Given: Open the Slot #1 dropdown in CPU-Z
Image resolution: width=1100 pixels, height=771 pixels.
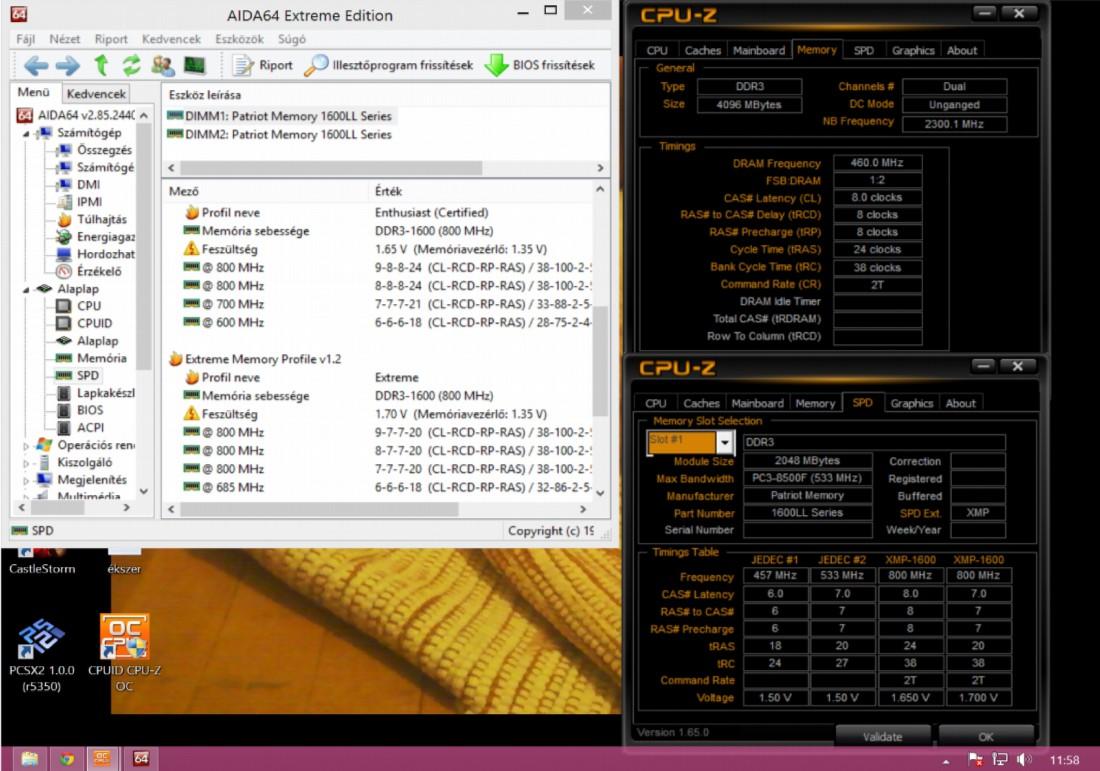Looking at the screenshot, I should tap(725, 442).
